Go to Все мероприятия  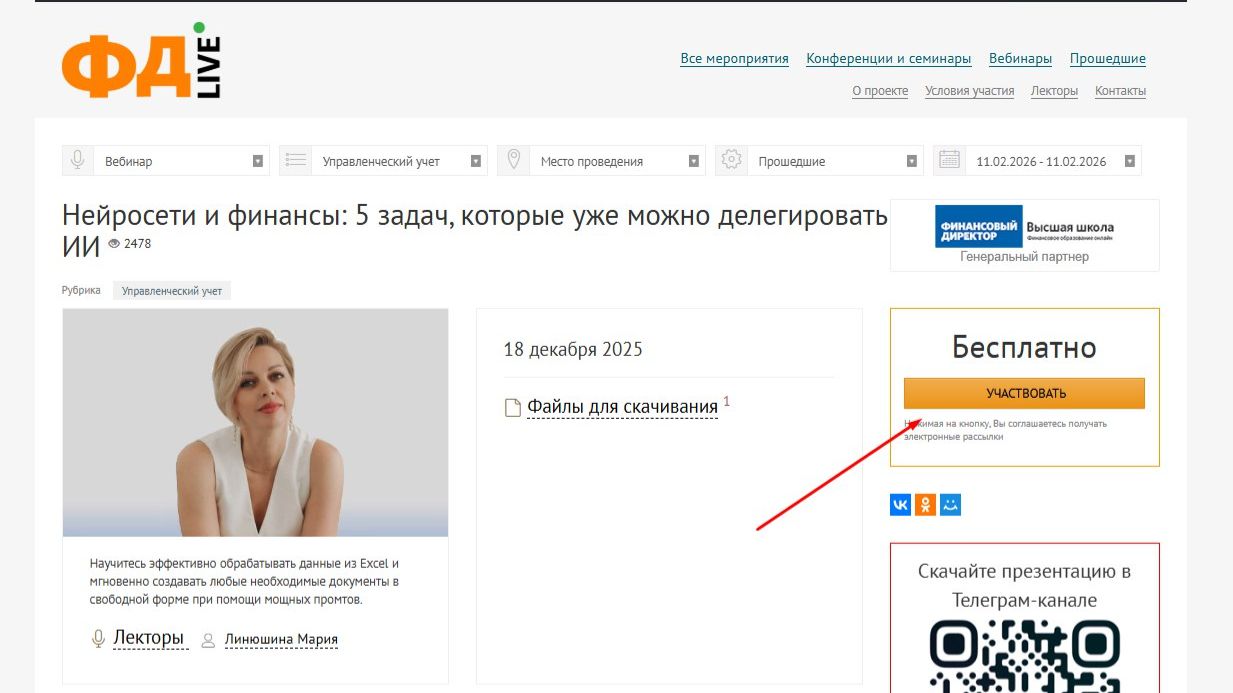(735, 59)
